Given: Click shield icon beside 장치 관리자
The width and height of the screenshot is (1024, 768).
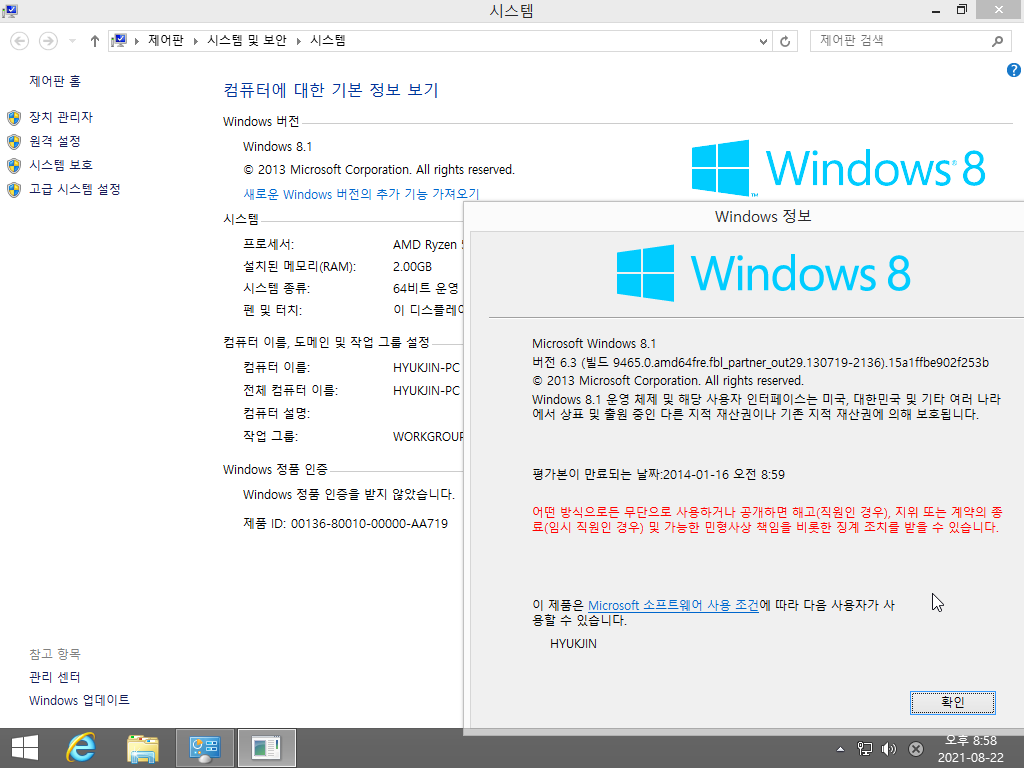Looking at the screenshot, I should [14, 118].
